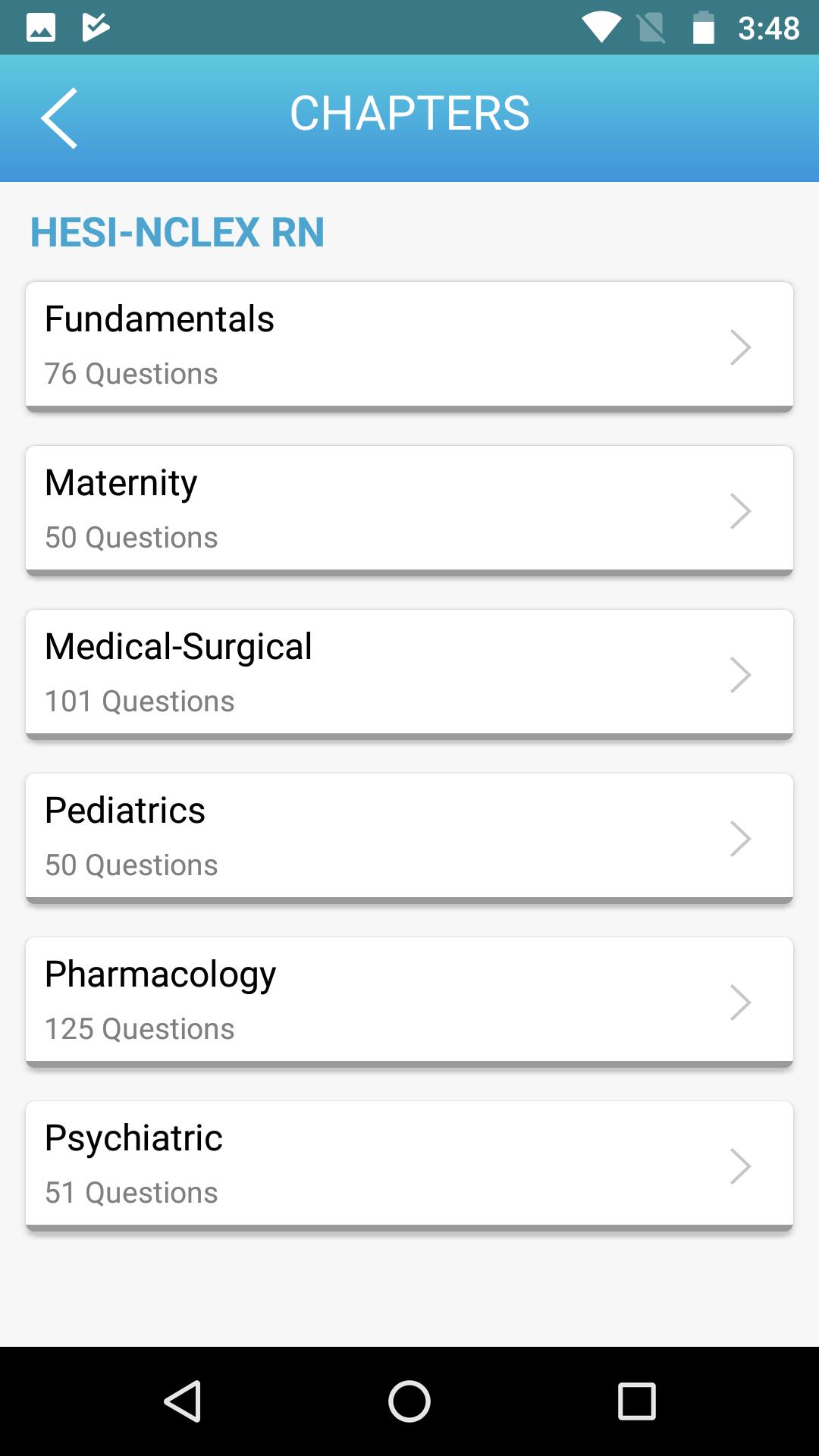
Task: Tap the image notification icon in status bar
Action: tap(41, 28)
